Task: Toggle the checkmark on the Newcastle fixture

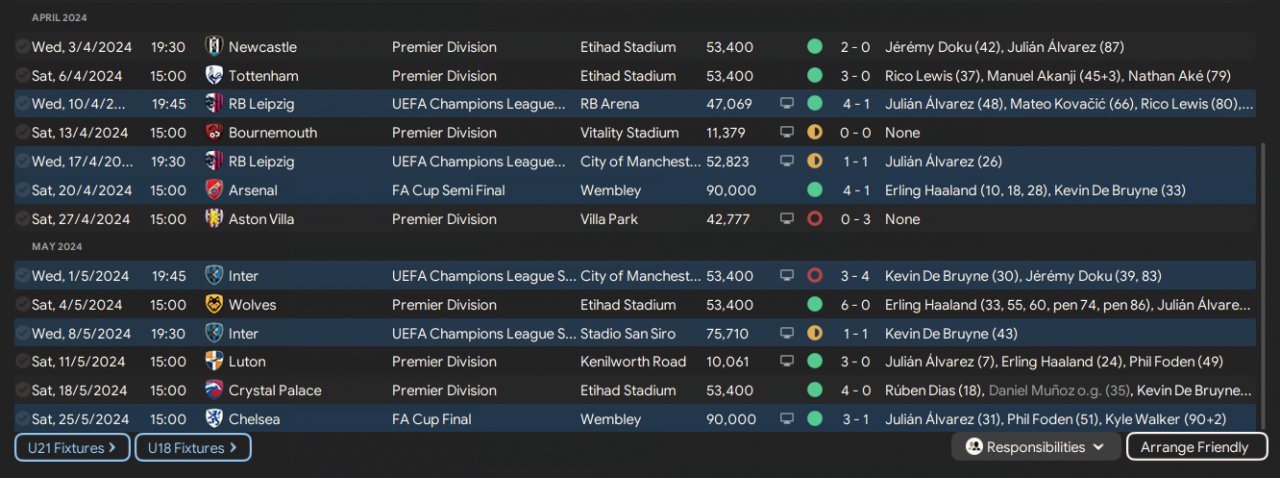Action: click(22, 47)
